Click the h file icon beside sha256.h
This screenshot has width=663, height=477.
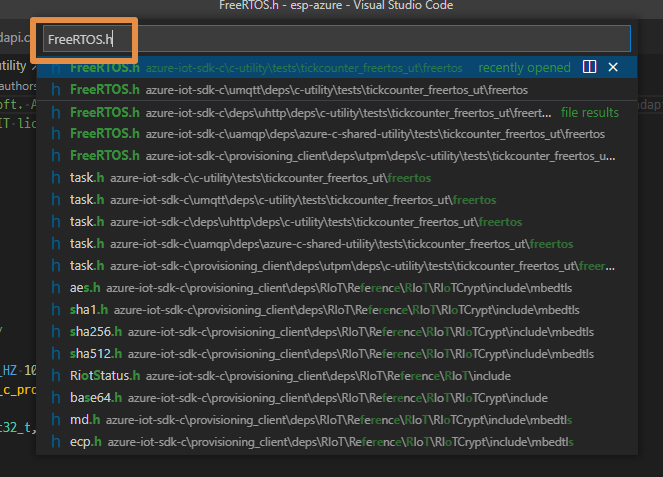click(56, 332)
